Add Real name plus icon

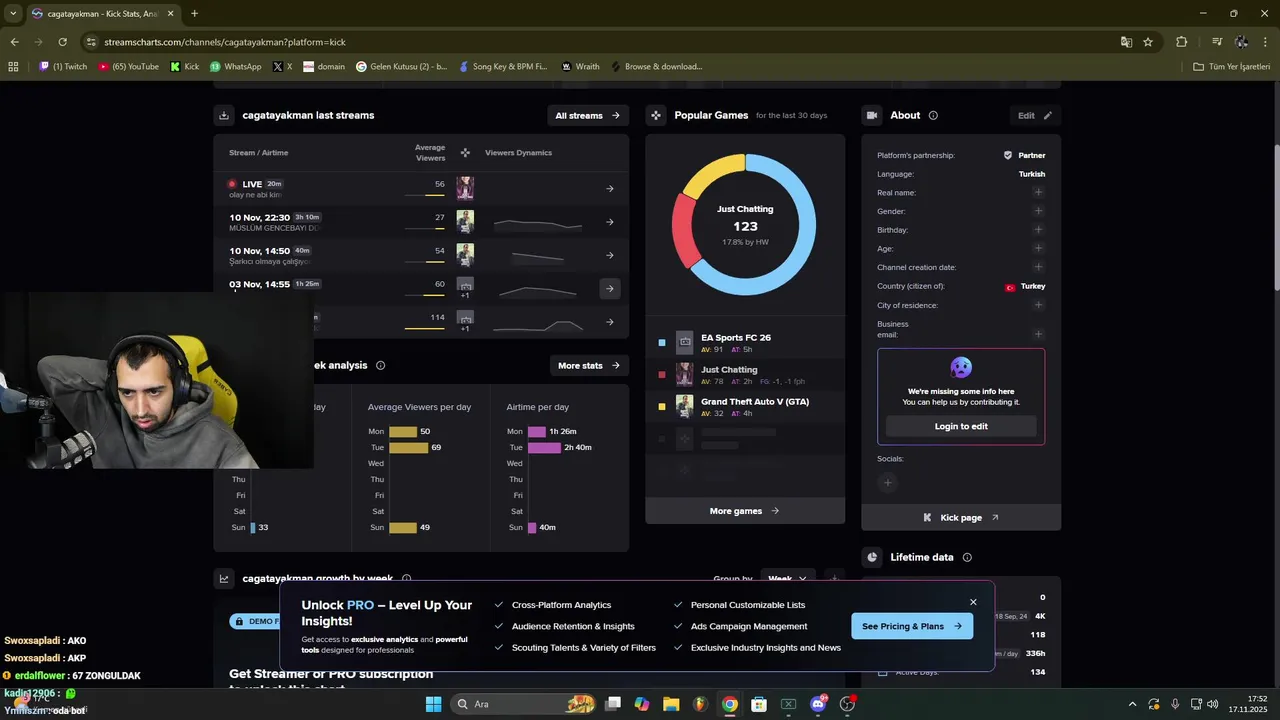pyautogui.click(x=1038, y=192)
